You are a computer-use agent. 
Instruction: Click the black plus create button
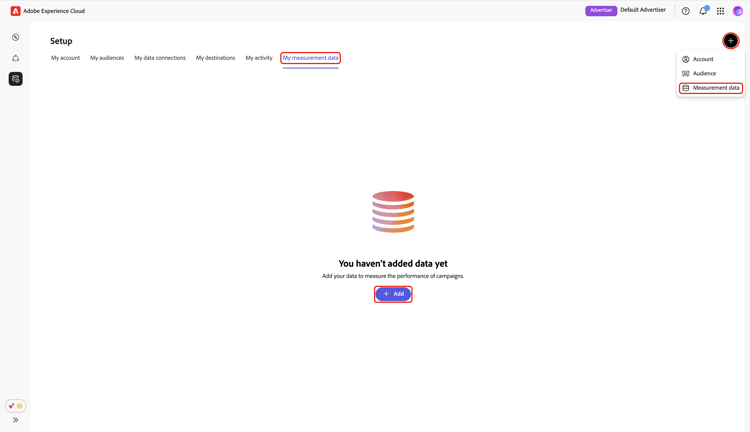pyautogui.click(x=730, y=41)
